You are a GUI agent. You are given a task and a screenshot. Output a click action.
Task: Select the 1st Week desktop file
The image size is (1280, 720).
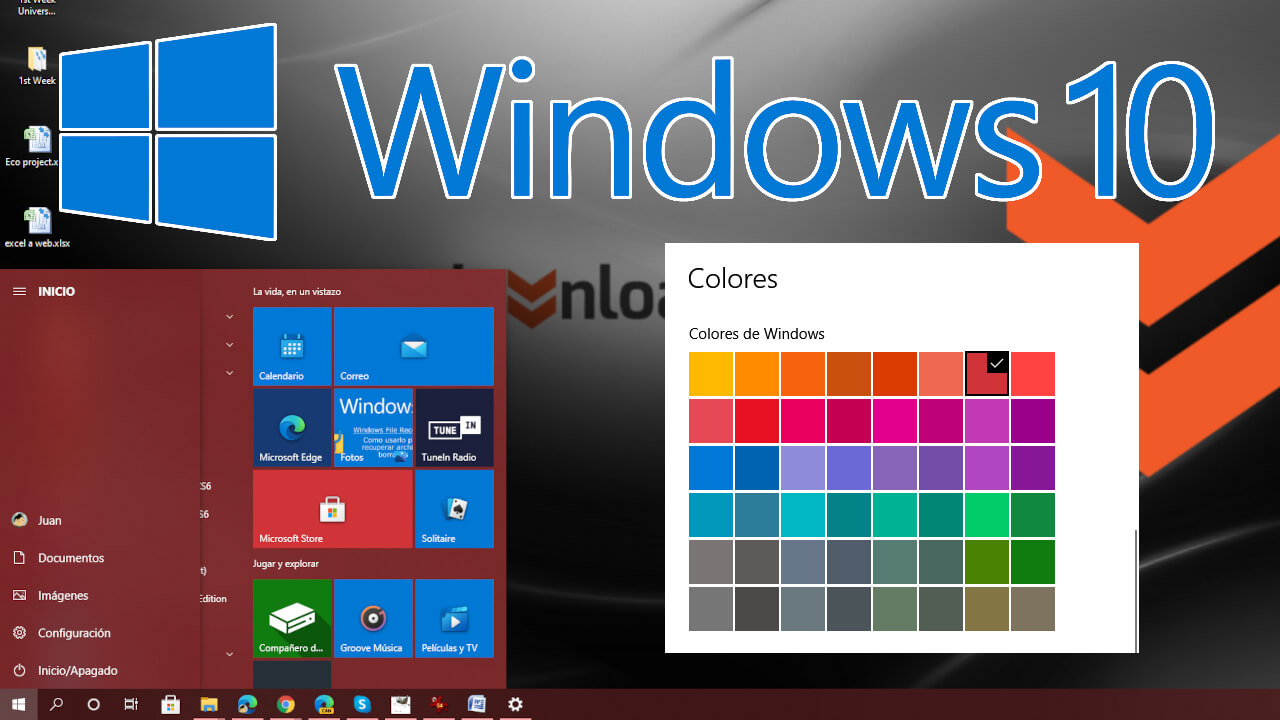(37, 66)
